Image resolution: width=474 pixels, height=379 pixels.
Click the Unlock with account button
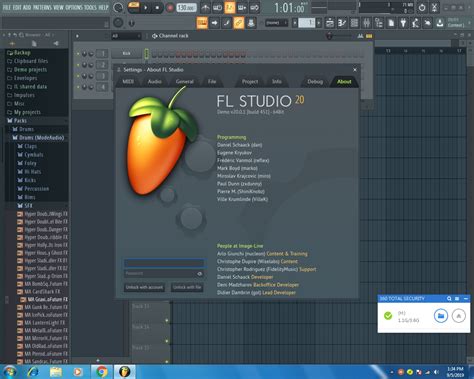pos(144,287)
